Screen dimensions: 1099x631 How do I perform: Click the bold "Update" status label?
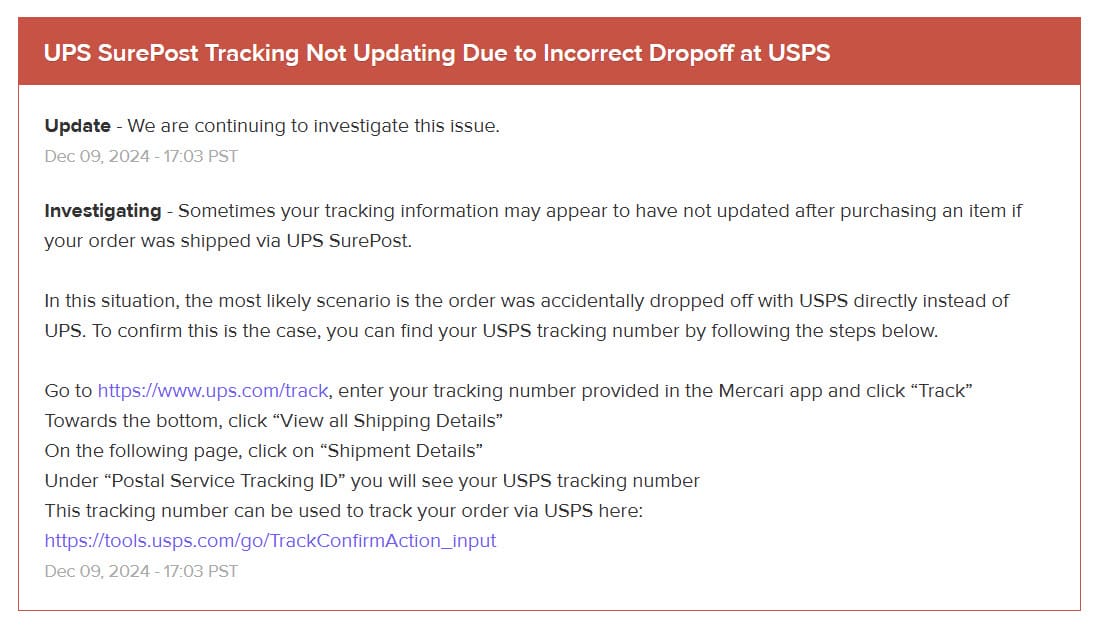[77, 126]
